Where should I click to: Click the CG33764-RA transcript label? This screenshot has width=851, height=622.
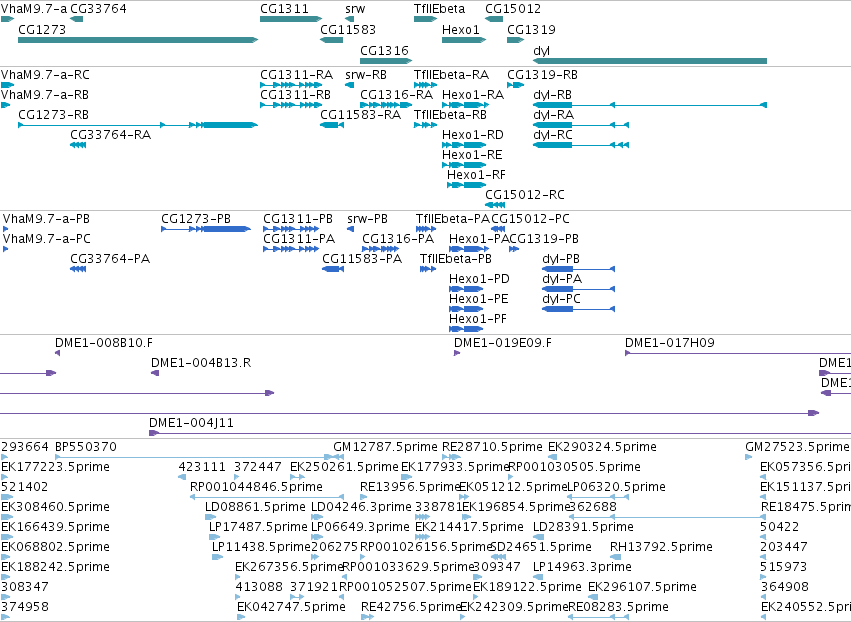tap(111, 135)
